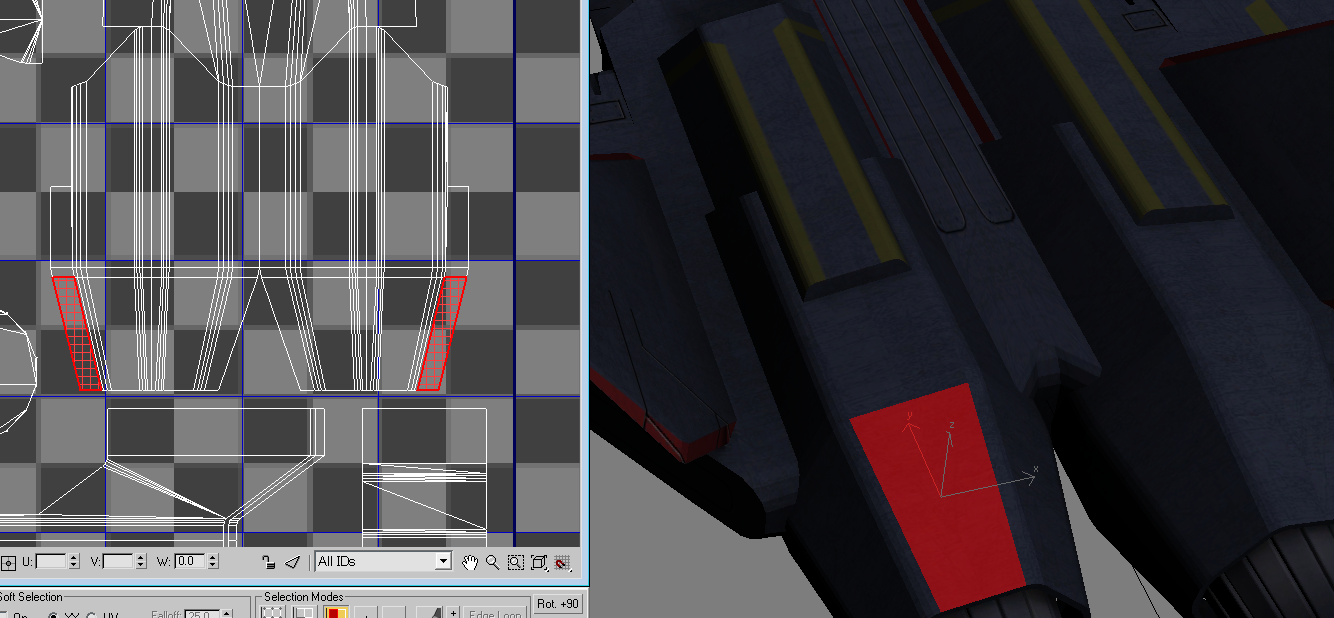Select the Zoom magnifier tool

click(492, 562)
